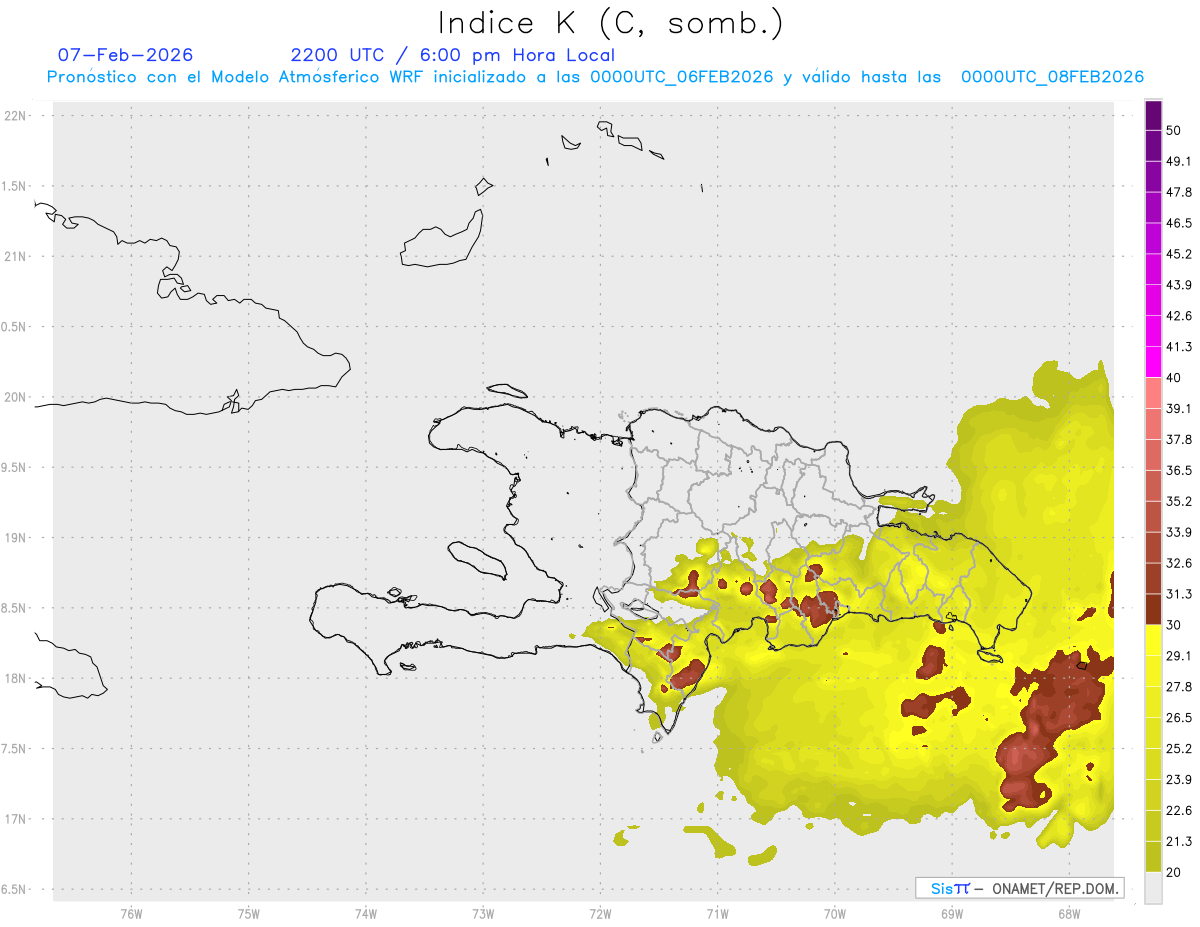
Task: Select the latitude label "18N"
Action: tap(16, 679)
